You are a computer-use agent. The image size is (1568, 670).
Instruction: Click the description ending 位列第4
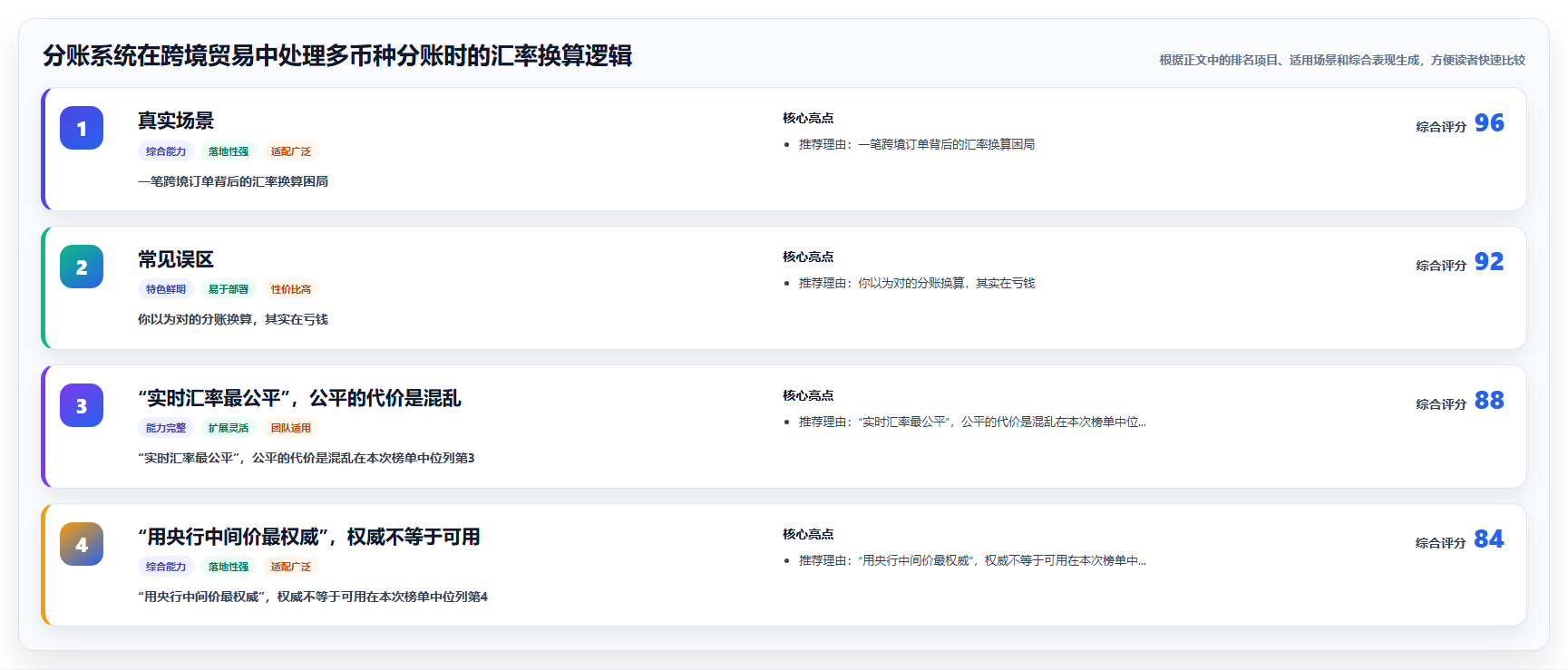point(313,597)
